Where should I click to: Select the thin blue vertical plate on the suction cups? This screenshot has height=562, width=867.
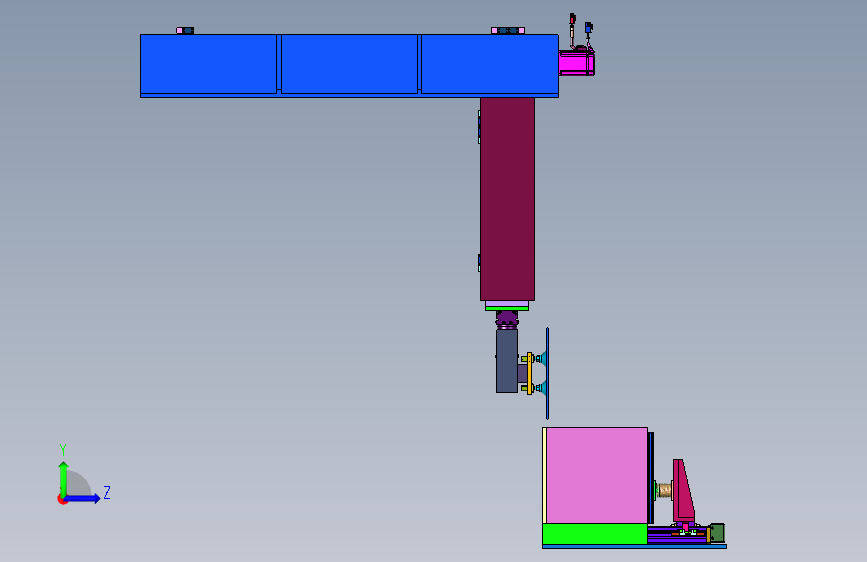point(547,373)
